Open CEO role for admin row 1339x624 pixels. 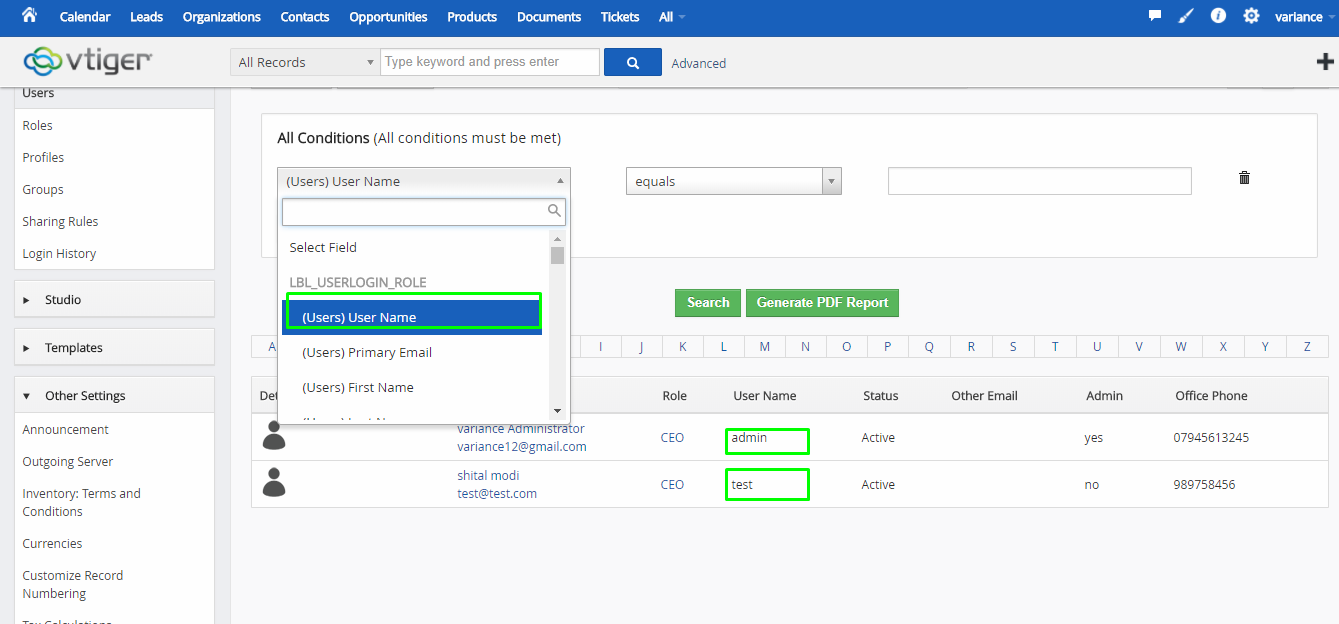coord(672,437)
